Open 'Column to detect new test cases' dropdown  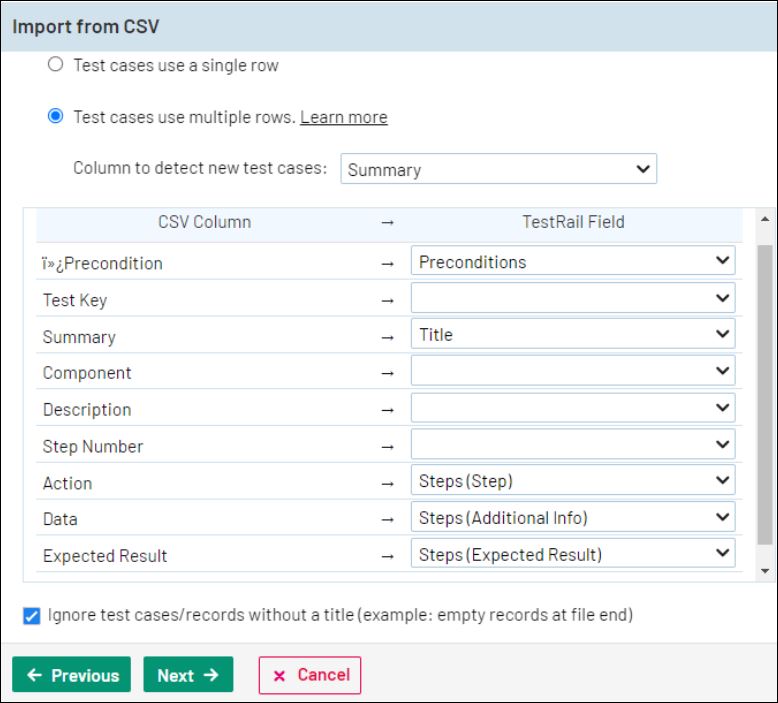tap(498, 169)
